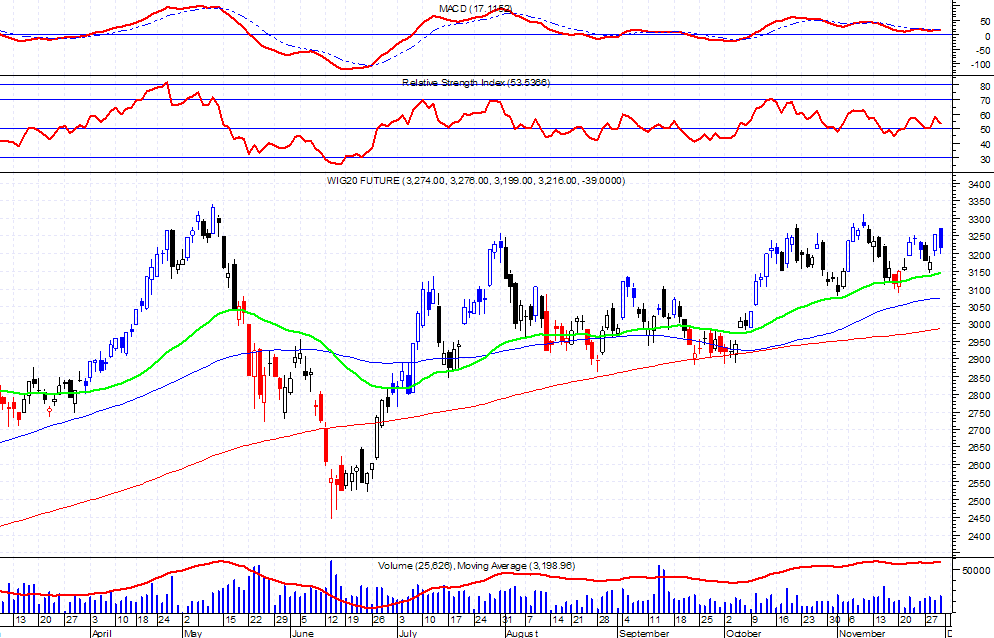Click the date label 19 on time axis

point(353,620)
